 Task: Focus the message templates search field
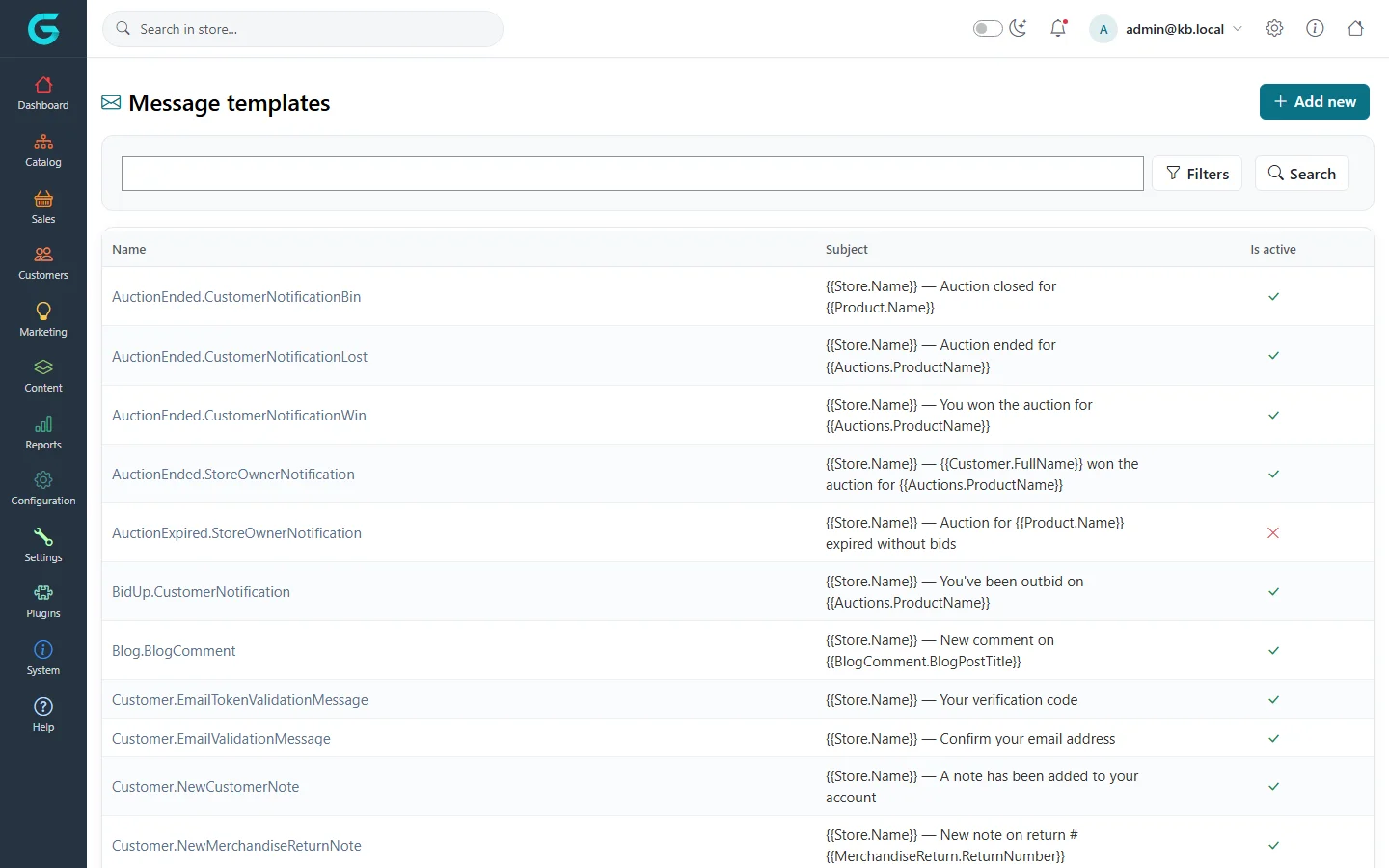click(632, 174)
